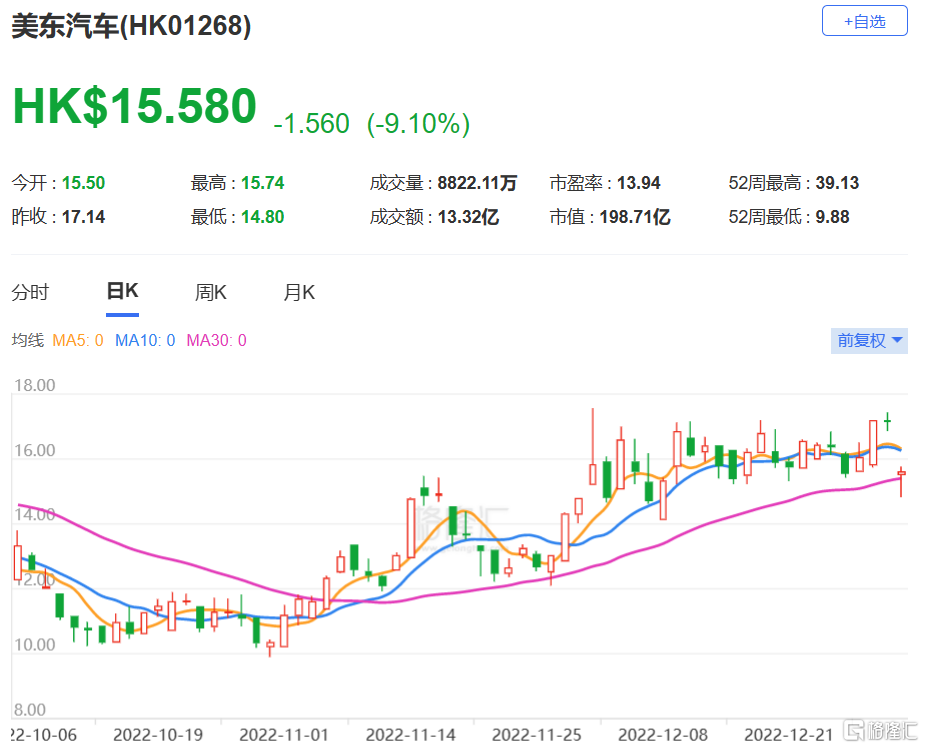Click the 2022-12-21 date label on the axis
Screen dimensions: 925x748
coord(789,735)
